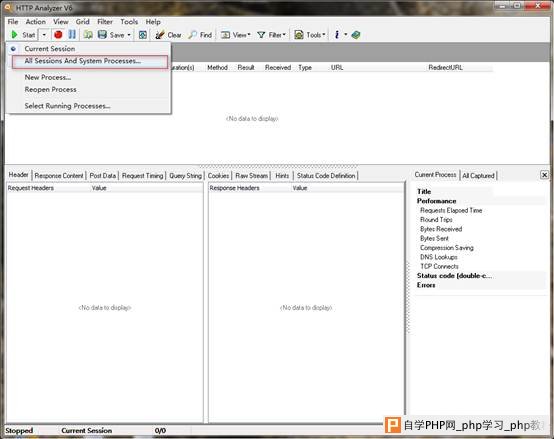This screenshot has width=554, height=439.
Task: Sort by the RedirectURL column header
Action: (x=445, y=67)
